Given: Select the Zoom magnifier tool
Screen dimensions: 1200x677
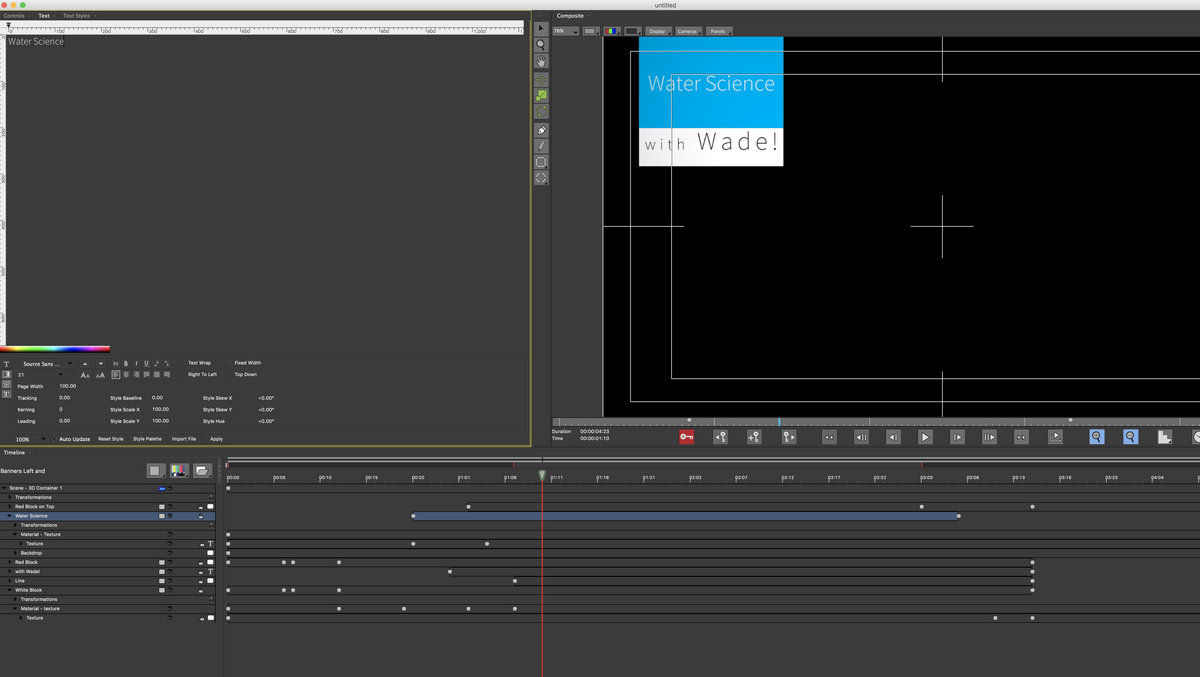Looking at the screenshot, I should tap(541, 45).
